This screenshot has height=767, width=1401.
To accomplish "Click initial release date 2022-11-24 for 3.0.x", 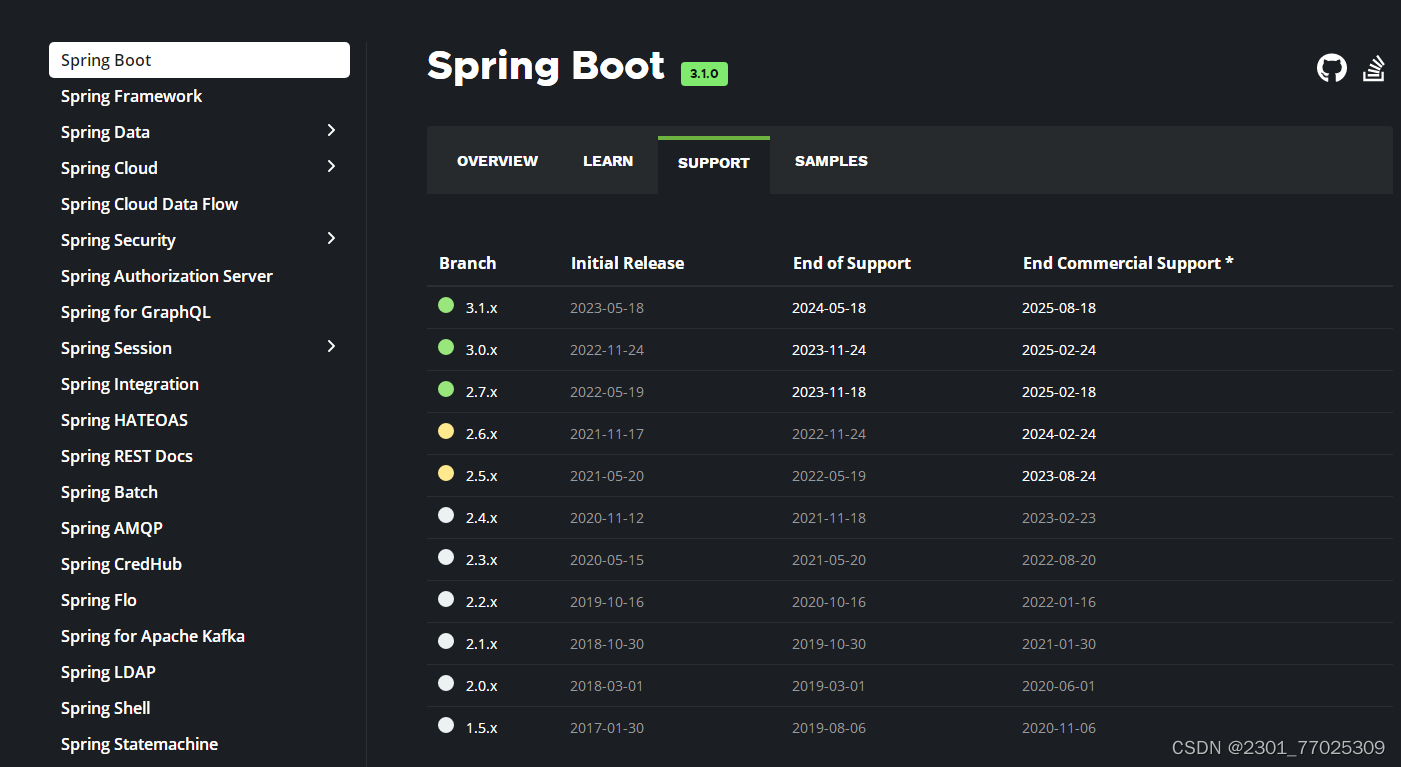I will pos(607,350).
